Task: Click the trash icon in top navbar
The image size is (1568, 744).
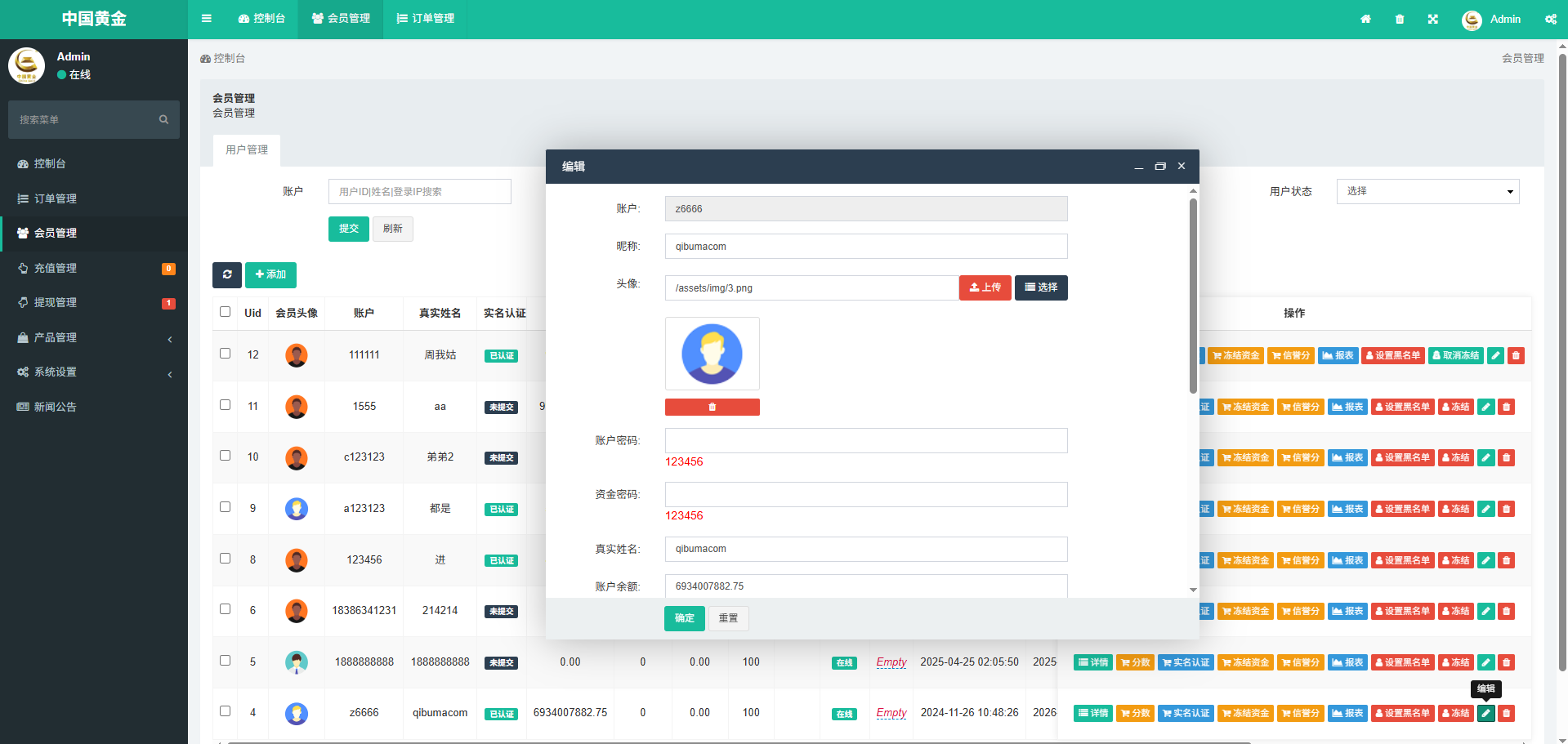Action: 1400,19
